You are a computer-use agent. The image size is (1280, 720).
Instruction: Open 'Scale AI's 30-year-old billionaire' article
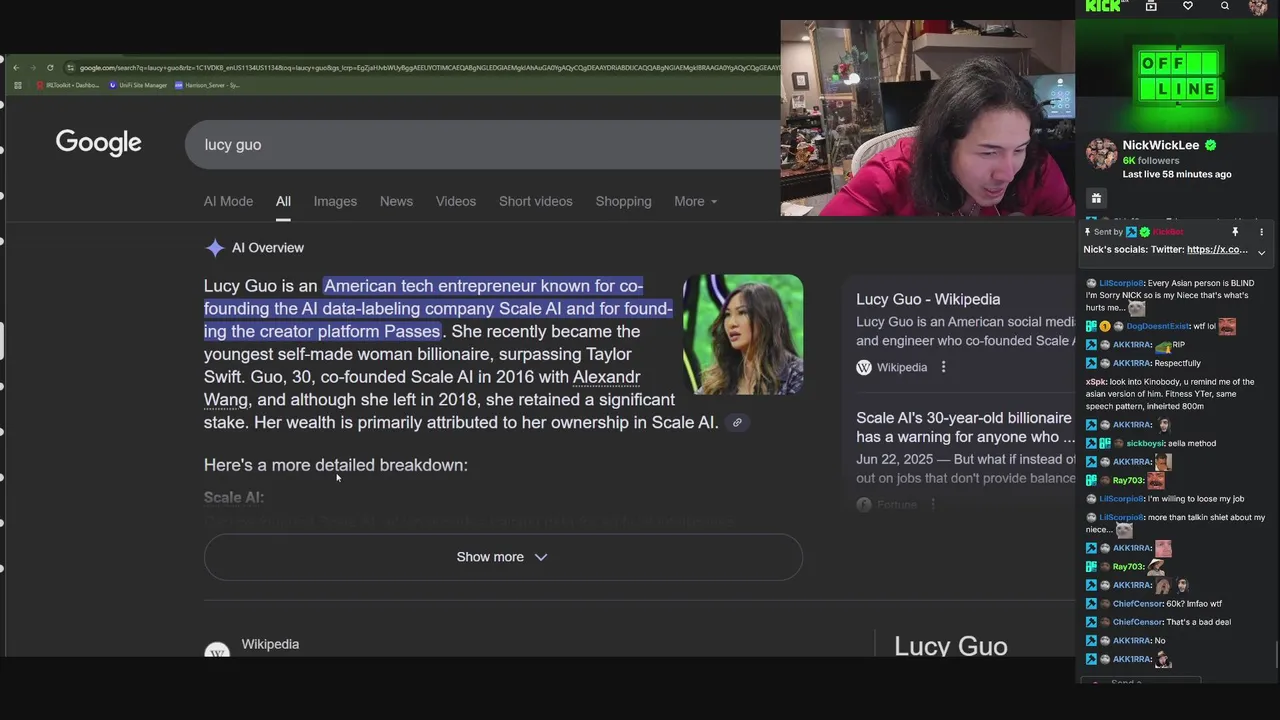964,427
